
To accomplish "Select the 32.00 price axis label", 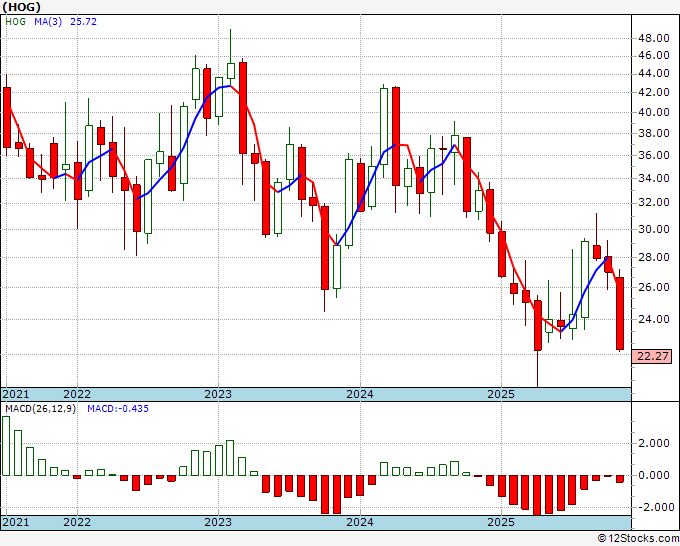I will [x=654, y=203].
